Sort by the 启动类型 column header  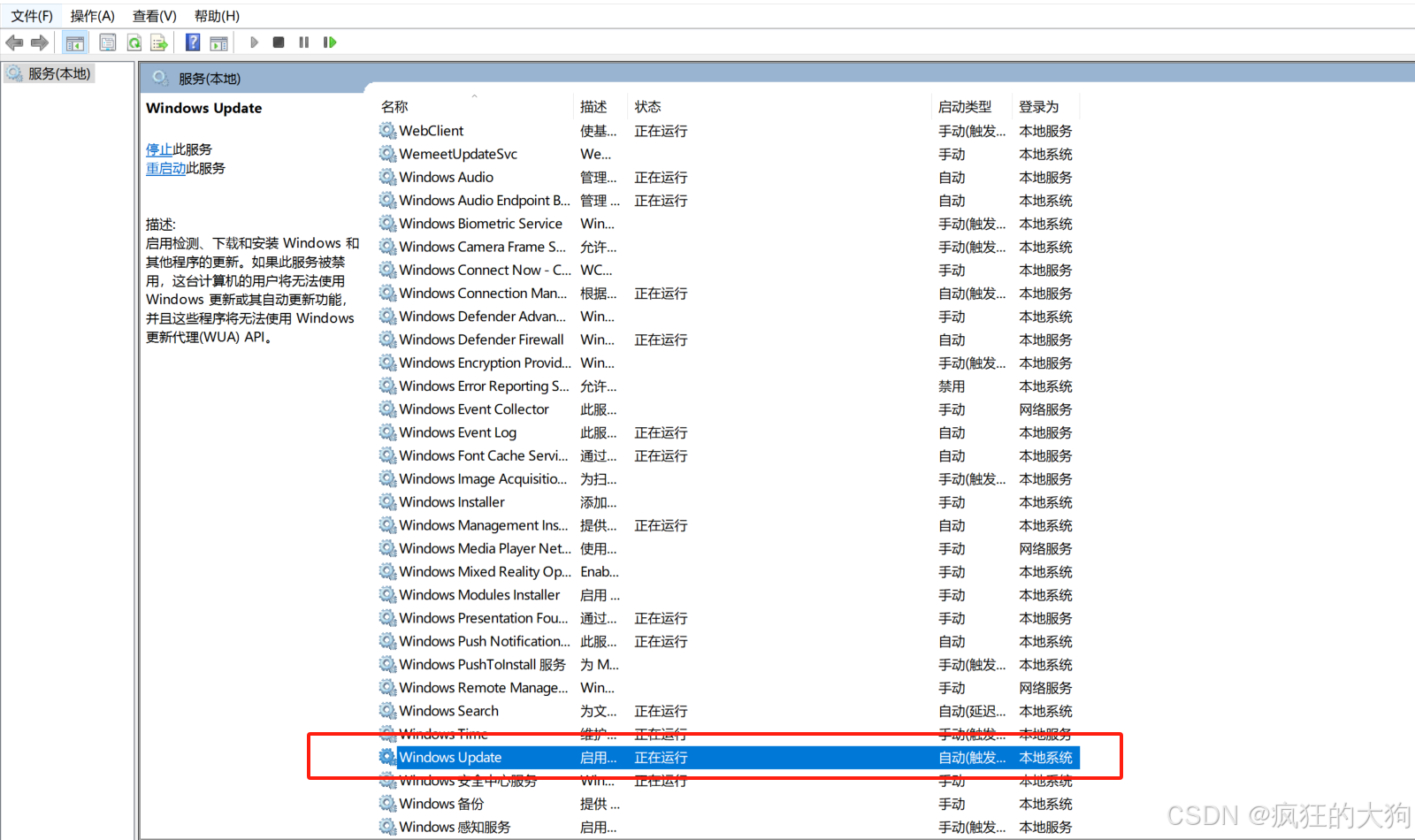[x=972, y=107]
